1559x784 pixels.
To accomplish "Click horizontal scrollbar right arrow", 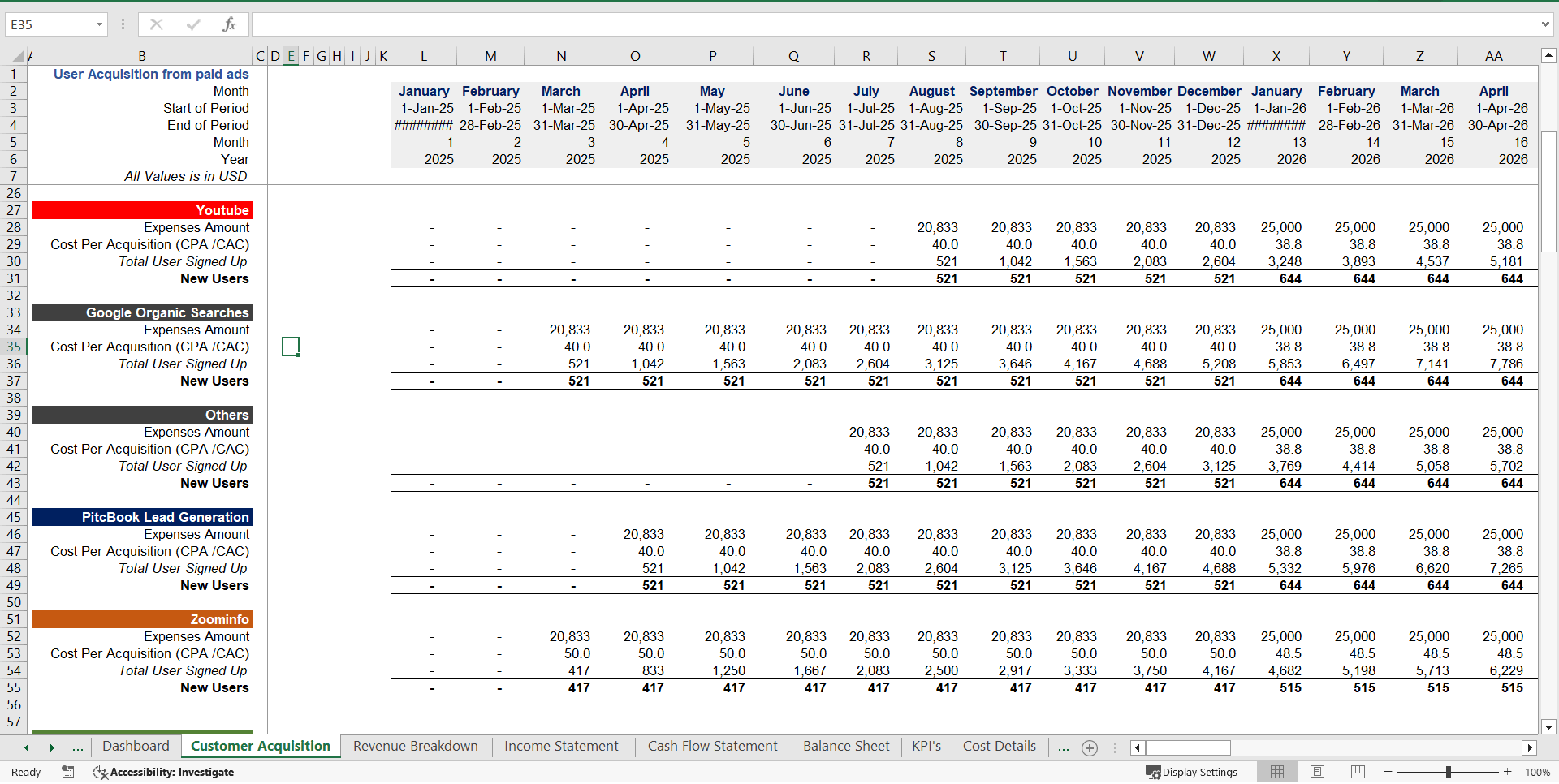I will click(x=1530, y=747).
